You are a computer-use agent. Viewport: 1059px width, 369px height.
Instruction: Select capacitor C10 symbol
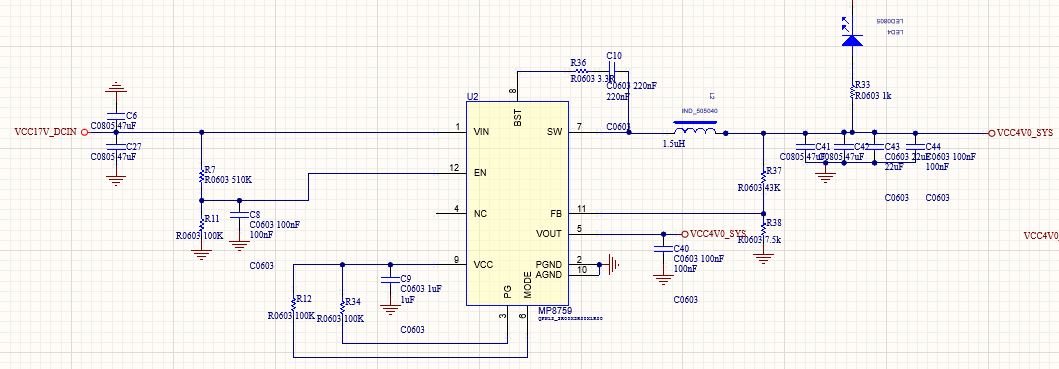[612, 71]
